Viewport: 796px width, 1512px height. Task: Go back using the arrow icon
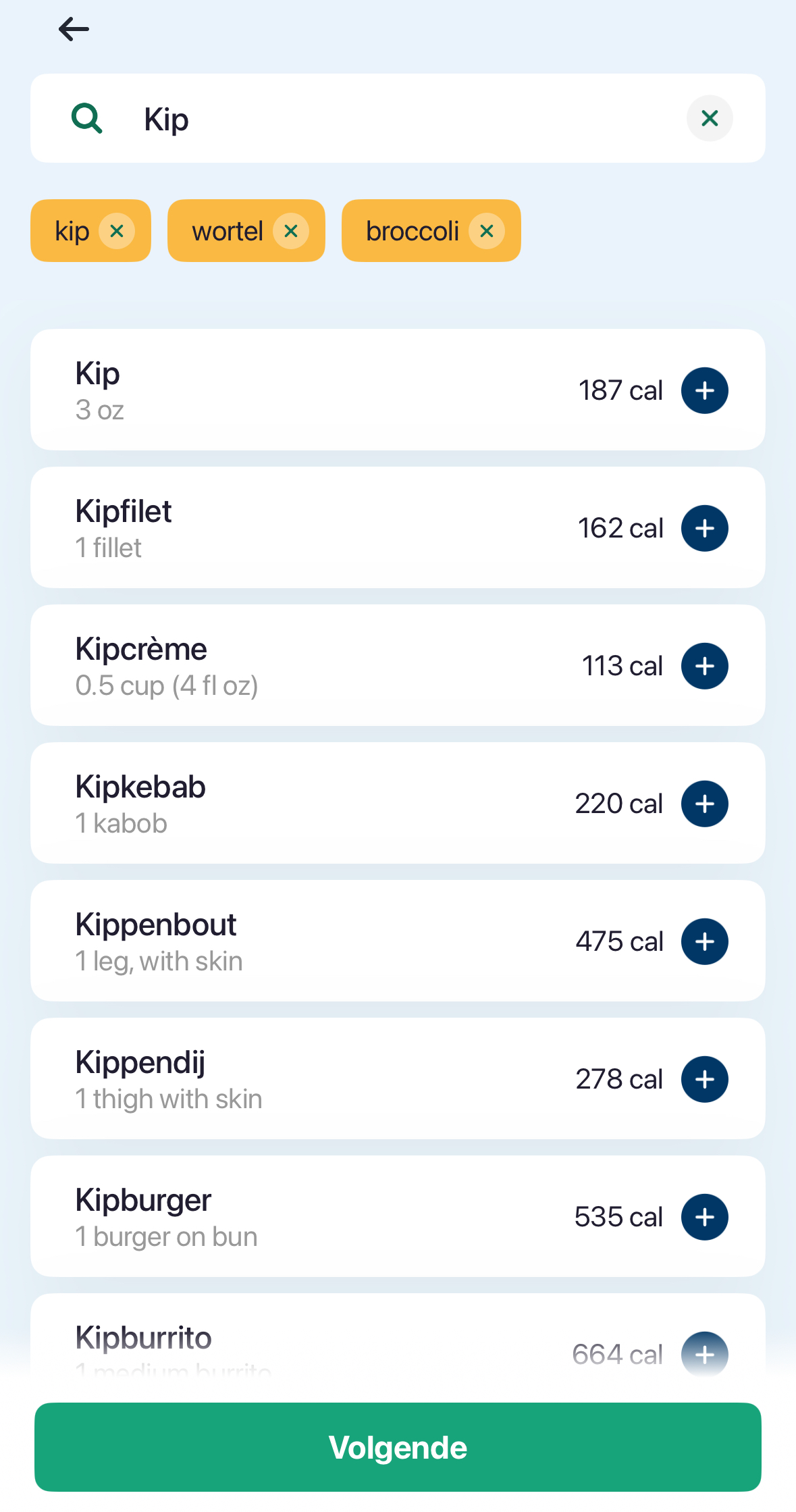tap(74, 29)
